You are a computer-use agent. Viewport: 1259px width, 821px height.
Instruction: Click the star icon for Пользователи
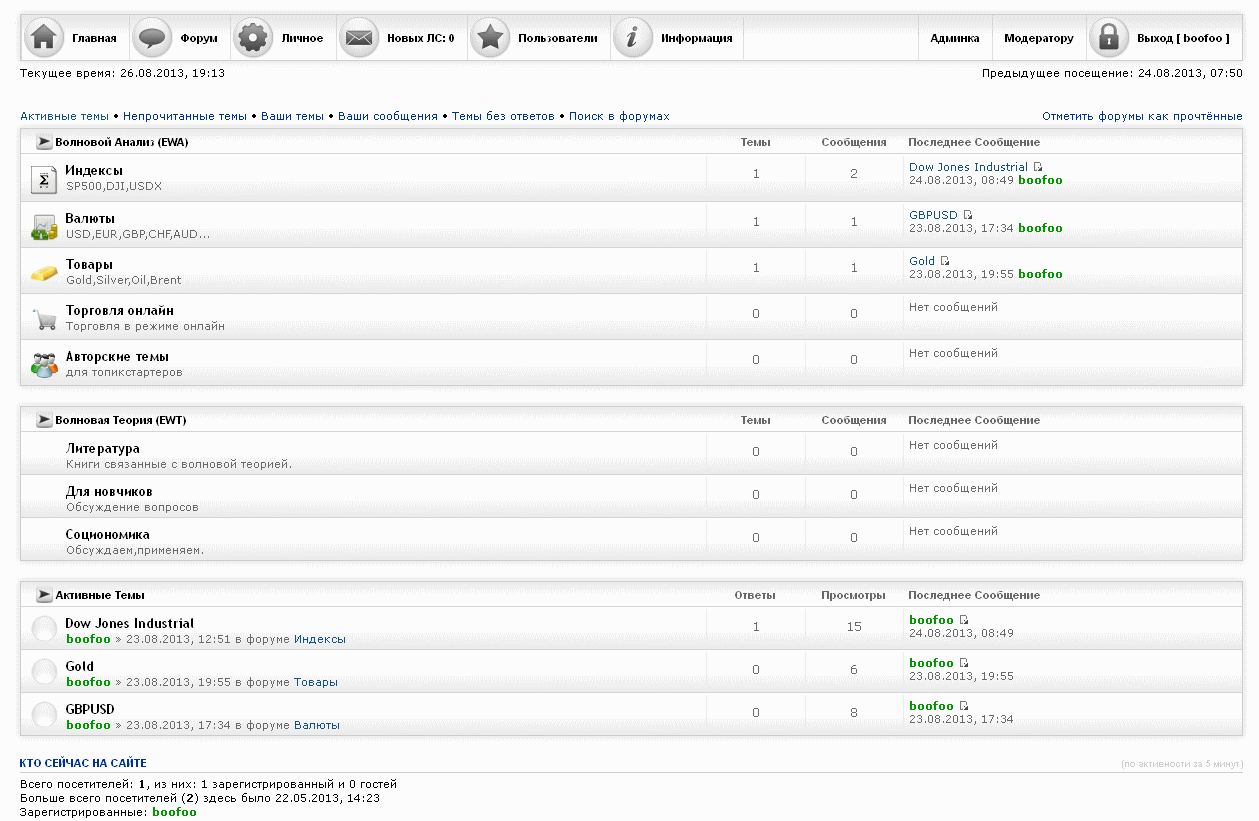[x=489, y=38]
